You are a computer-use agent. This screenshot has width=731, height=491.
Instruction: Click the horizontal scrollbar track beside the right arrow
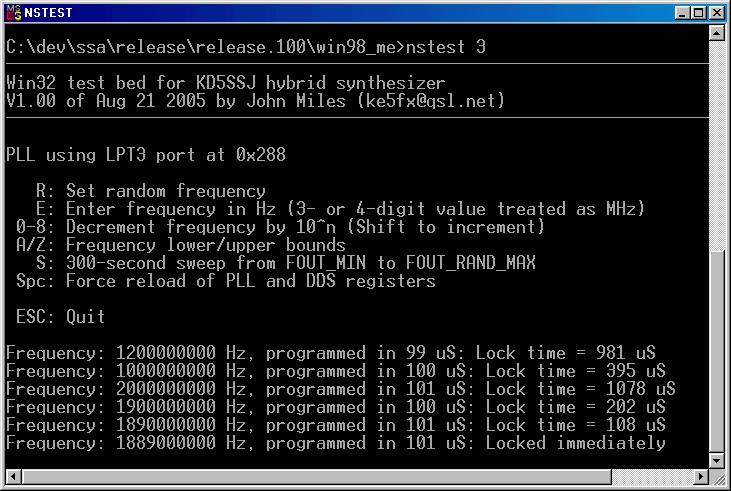point(652,477)
